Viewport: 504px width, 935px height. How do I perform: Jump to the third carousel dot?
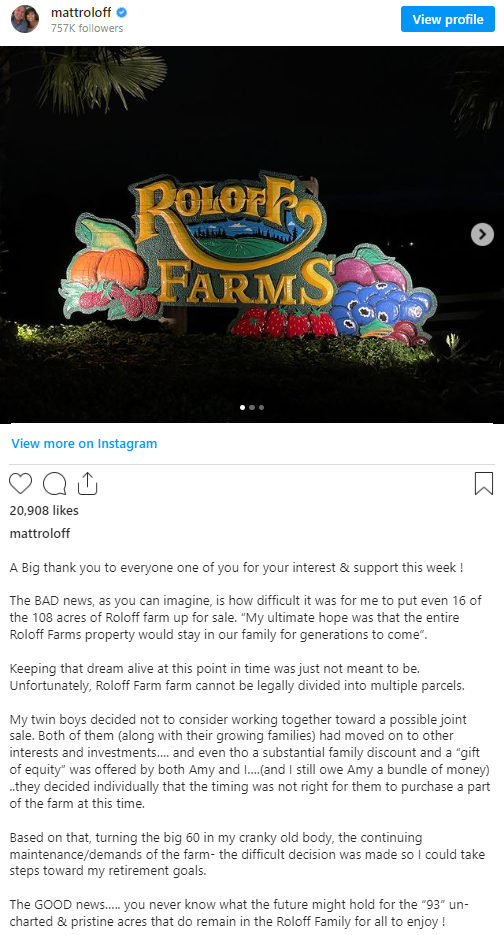click(261, 407)
